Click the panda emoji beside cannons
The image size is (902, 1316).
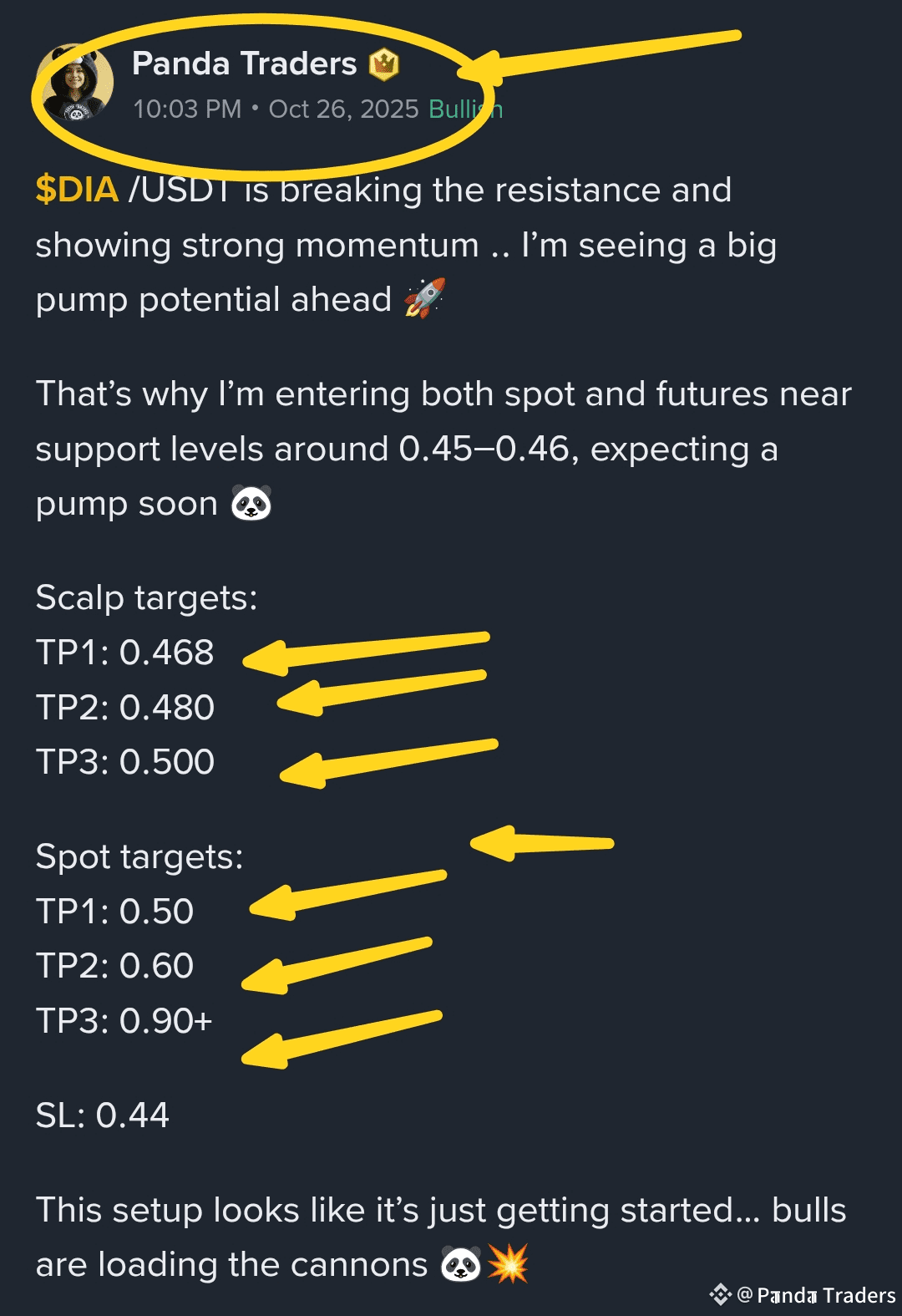pyautogui.click(x=461, y=1263)
